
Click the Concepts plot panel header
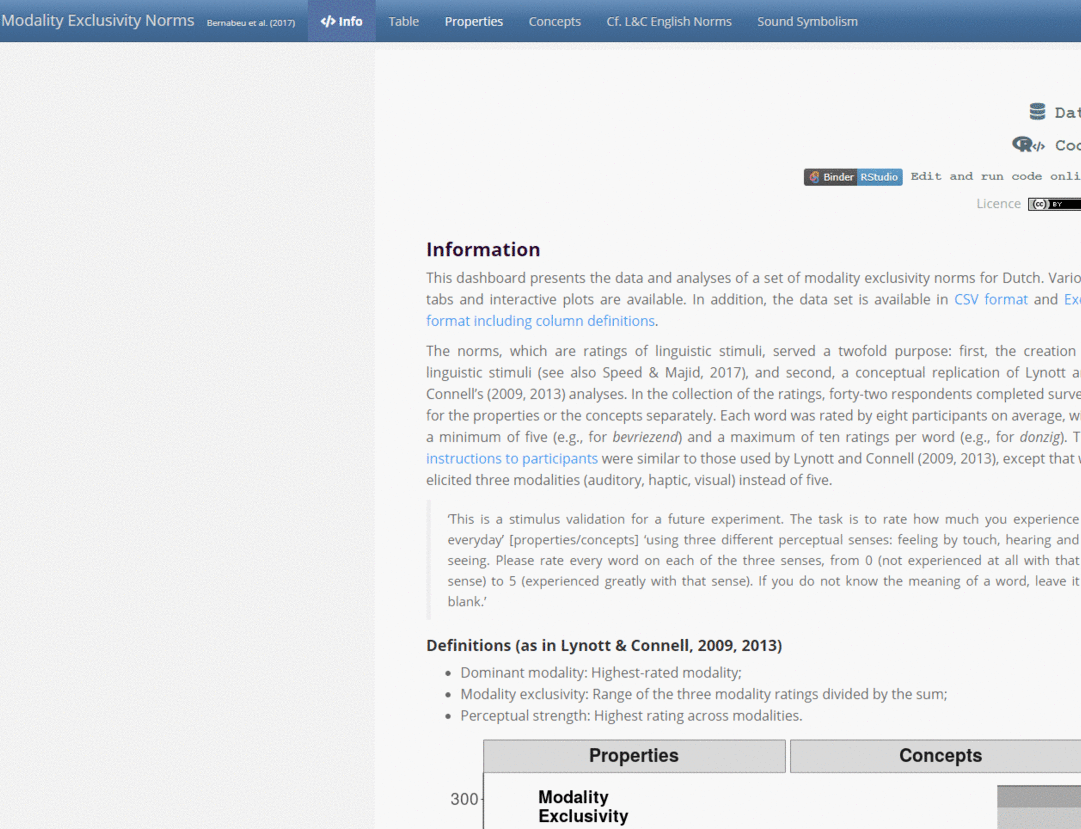coord(936,756)
